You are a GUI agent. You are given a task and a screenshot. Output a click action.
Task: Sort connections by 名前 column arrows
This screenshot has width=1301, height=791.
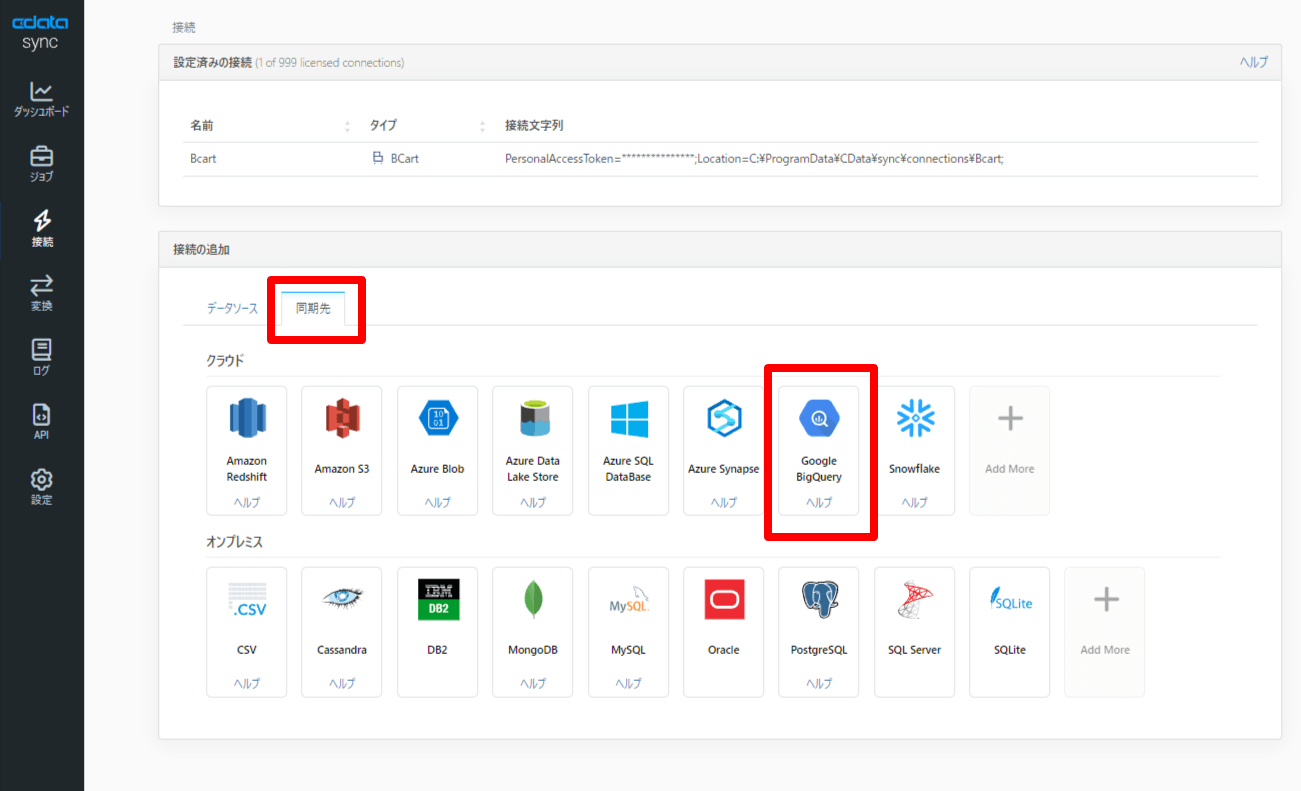click(347, 126)
